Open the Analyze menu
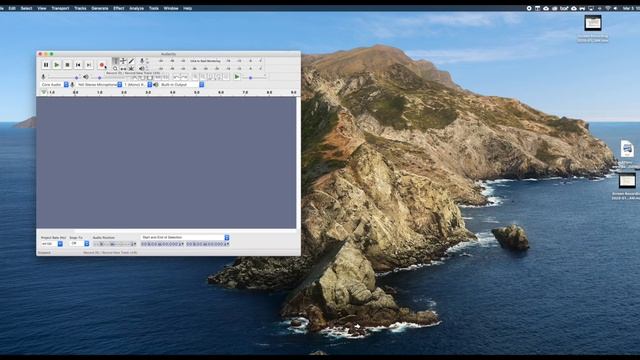This screenshot has height=360, width=640. point(136,8)
